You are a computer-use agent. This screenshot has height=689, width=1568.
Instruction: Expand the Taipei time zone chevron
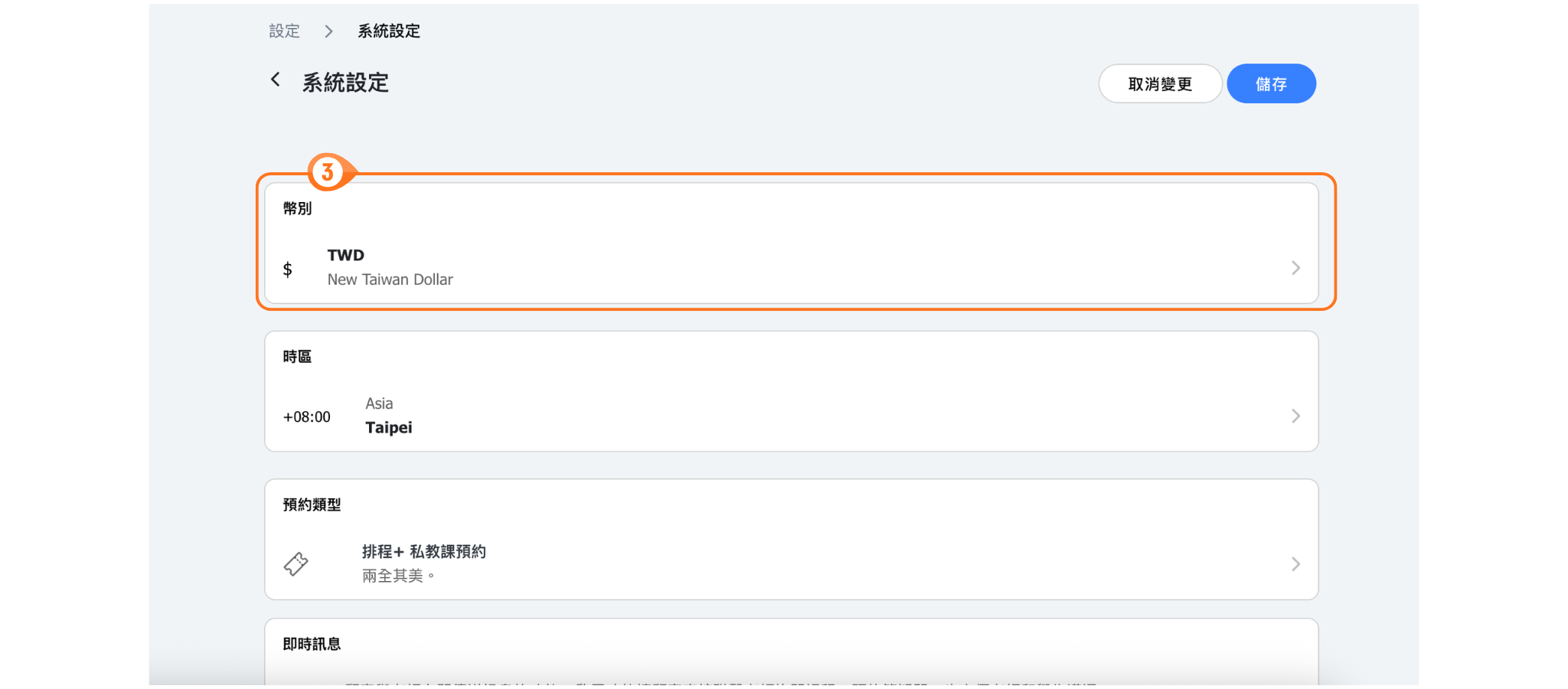(1295, 416)
